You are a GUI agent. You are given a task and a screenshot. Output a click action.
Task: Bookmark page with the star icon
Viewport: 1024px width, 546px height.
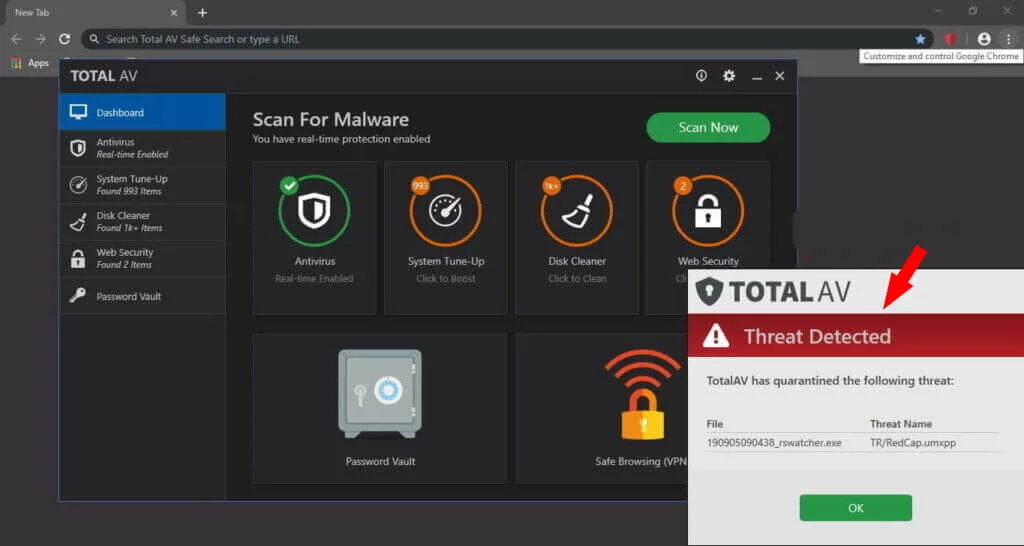click(920, 39)
